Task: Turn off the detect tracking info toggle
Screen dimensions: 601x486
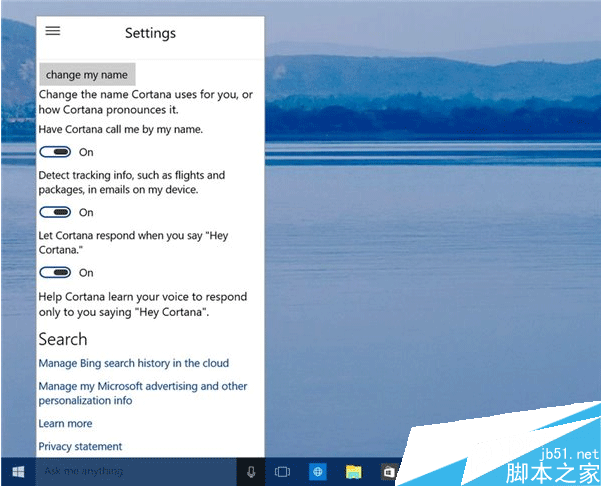Action: [57, 212]
